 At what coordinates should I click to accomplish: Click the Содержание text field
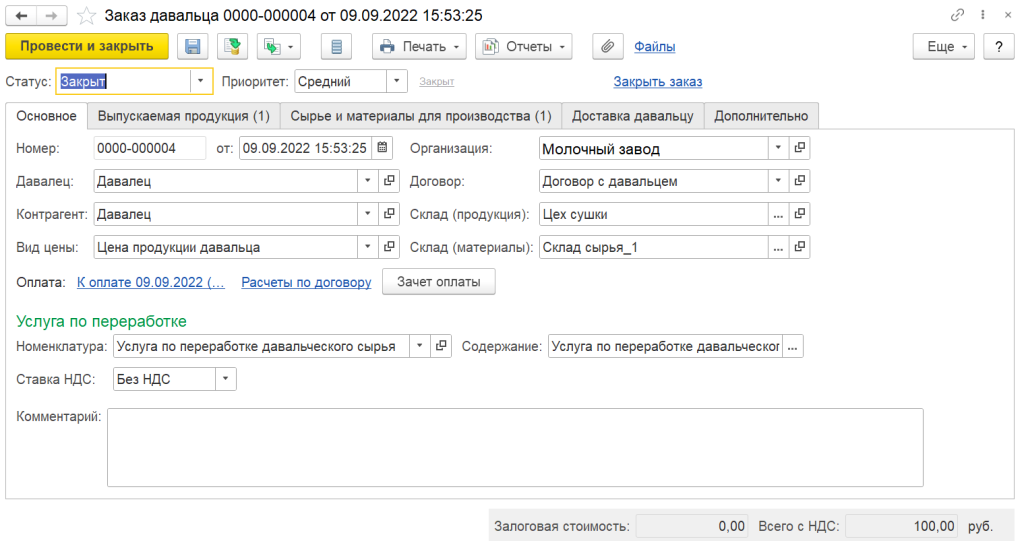665,346
